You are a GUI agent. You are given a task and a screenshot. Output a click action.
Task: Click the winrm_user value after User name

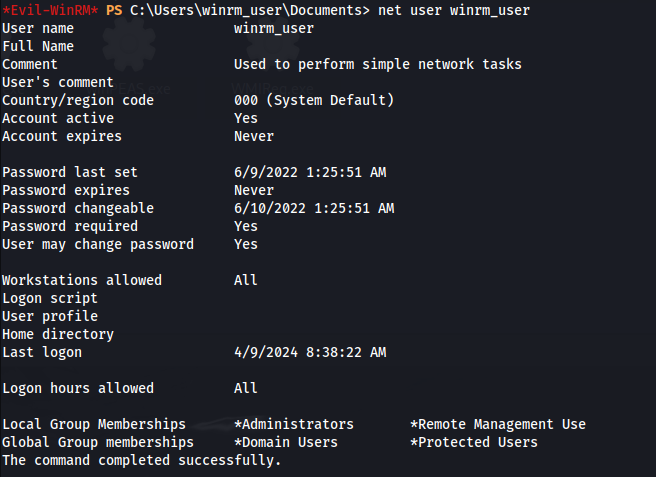[274, 28]
